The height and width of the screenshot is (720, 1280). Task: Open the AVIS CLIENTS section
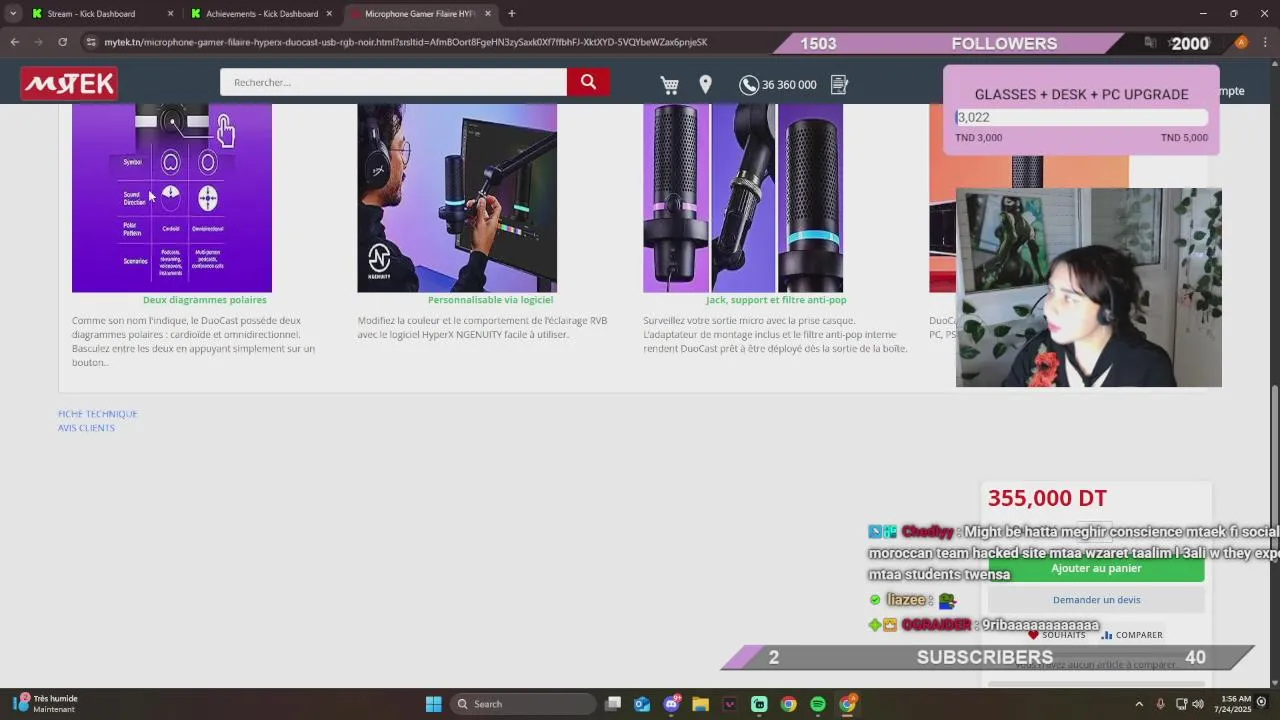[x=86, y=428]
